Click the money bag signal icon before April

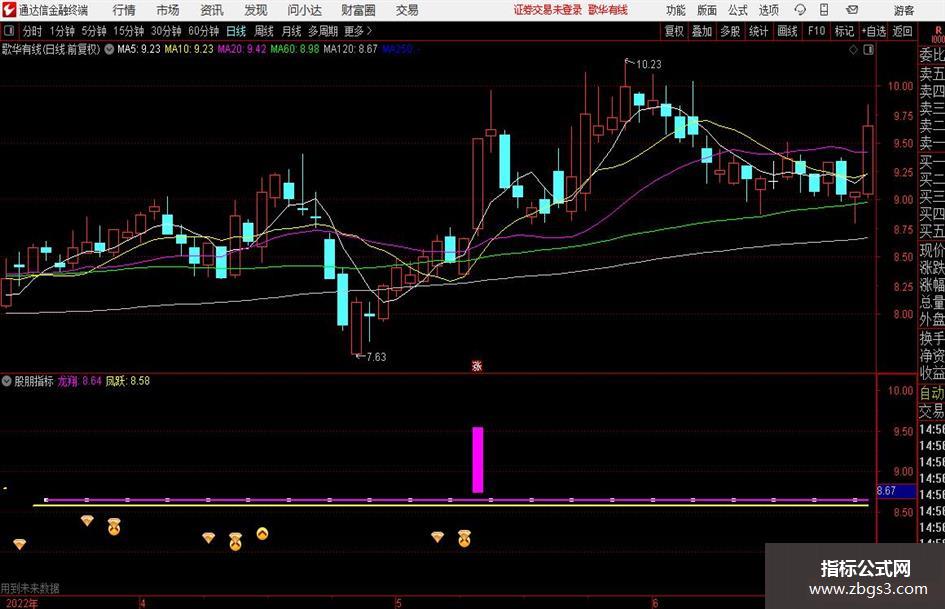114,526
